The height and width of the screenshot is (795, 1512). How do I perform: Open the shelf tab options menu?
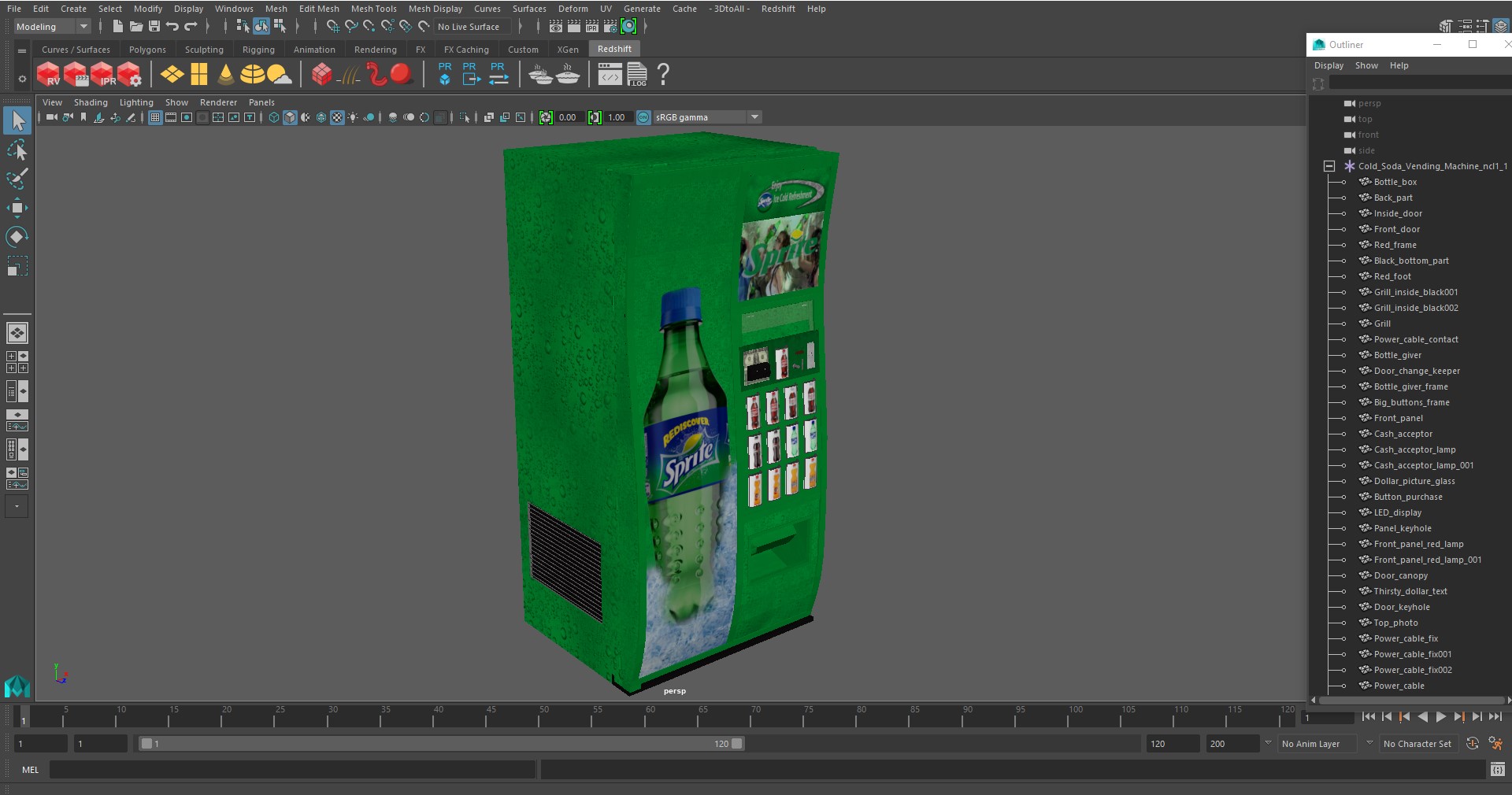[x=22, y=50]
